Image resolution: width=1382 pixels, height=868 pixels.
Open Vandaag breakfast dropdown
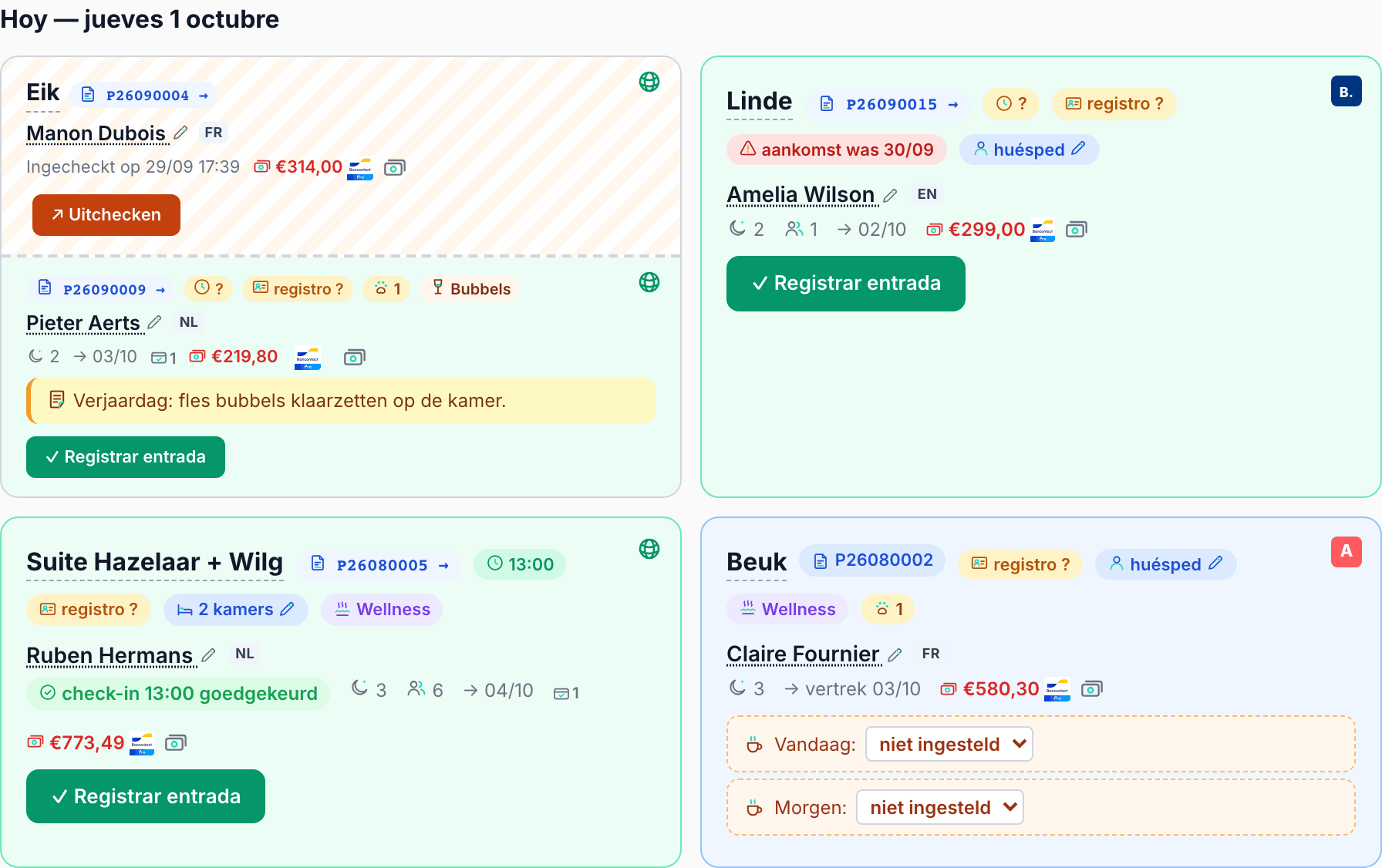[949, 744]
